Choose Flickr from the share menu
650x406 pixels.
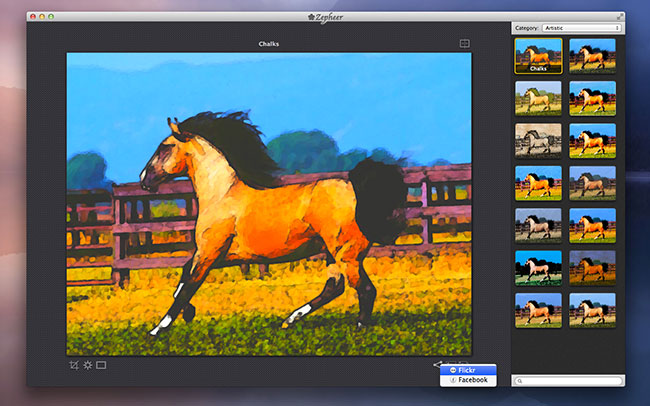tap(466, 370)
